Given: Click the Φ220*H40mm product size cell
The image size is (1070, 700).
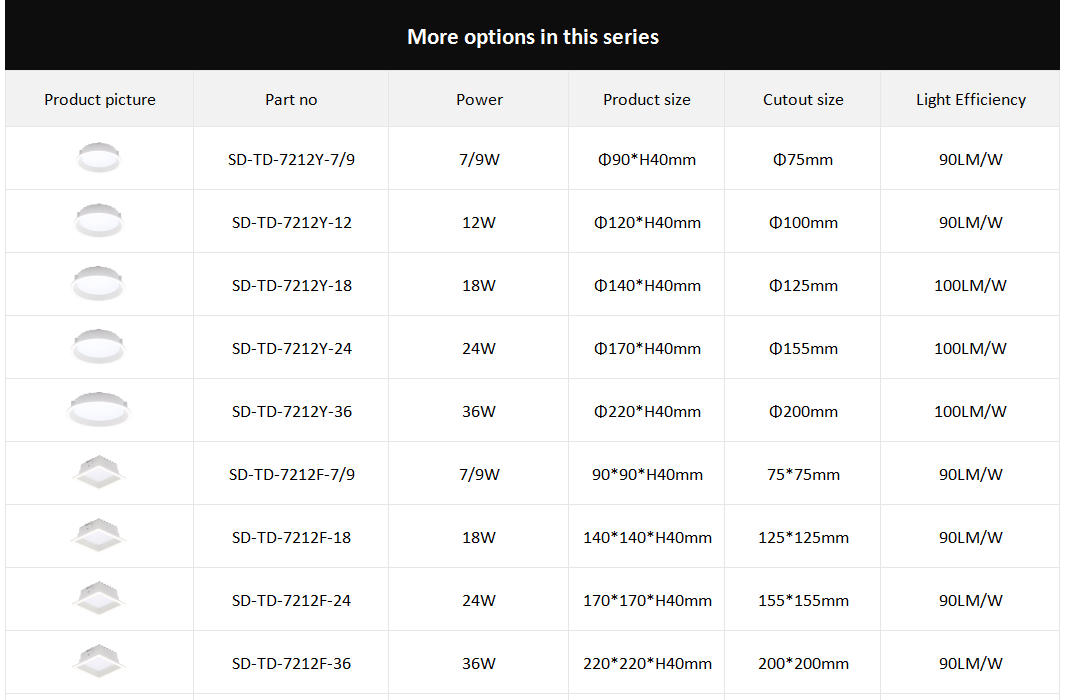Looking at the screenshot, I should [647, 412].
